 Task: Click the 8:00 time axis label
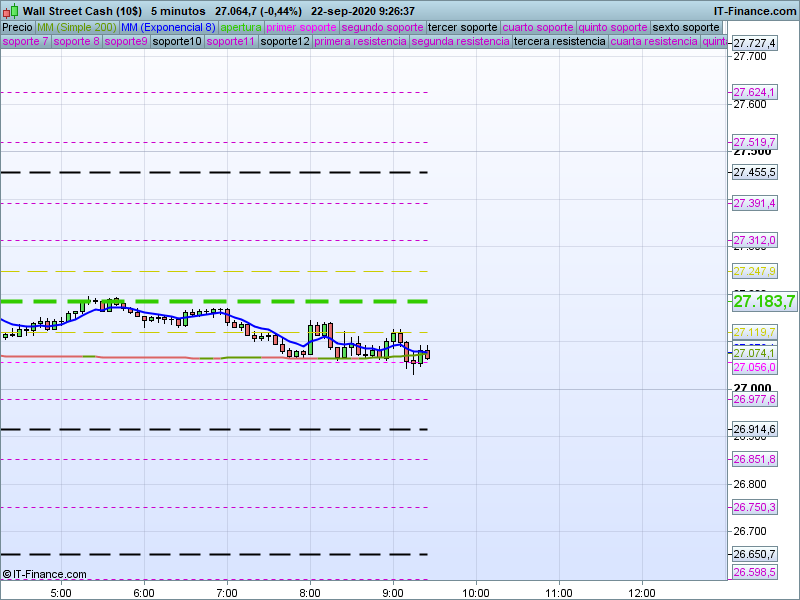click(310, 593)
